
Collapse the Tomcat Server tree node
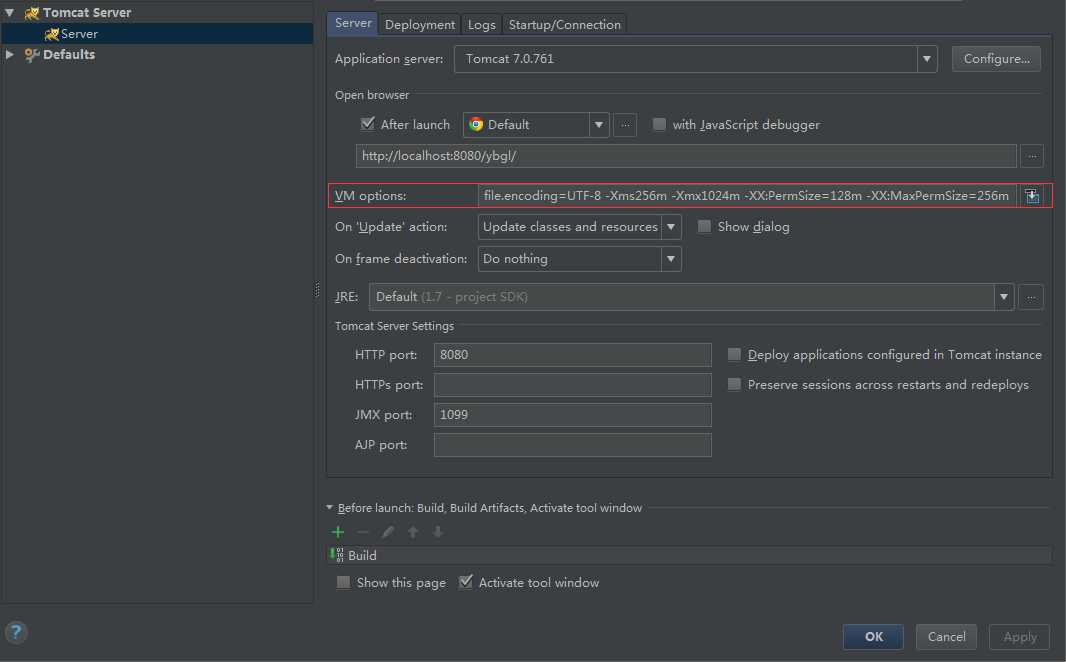(10, 12)
